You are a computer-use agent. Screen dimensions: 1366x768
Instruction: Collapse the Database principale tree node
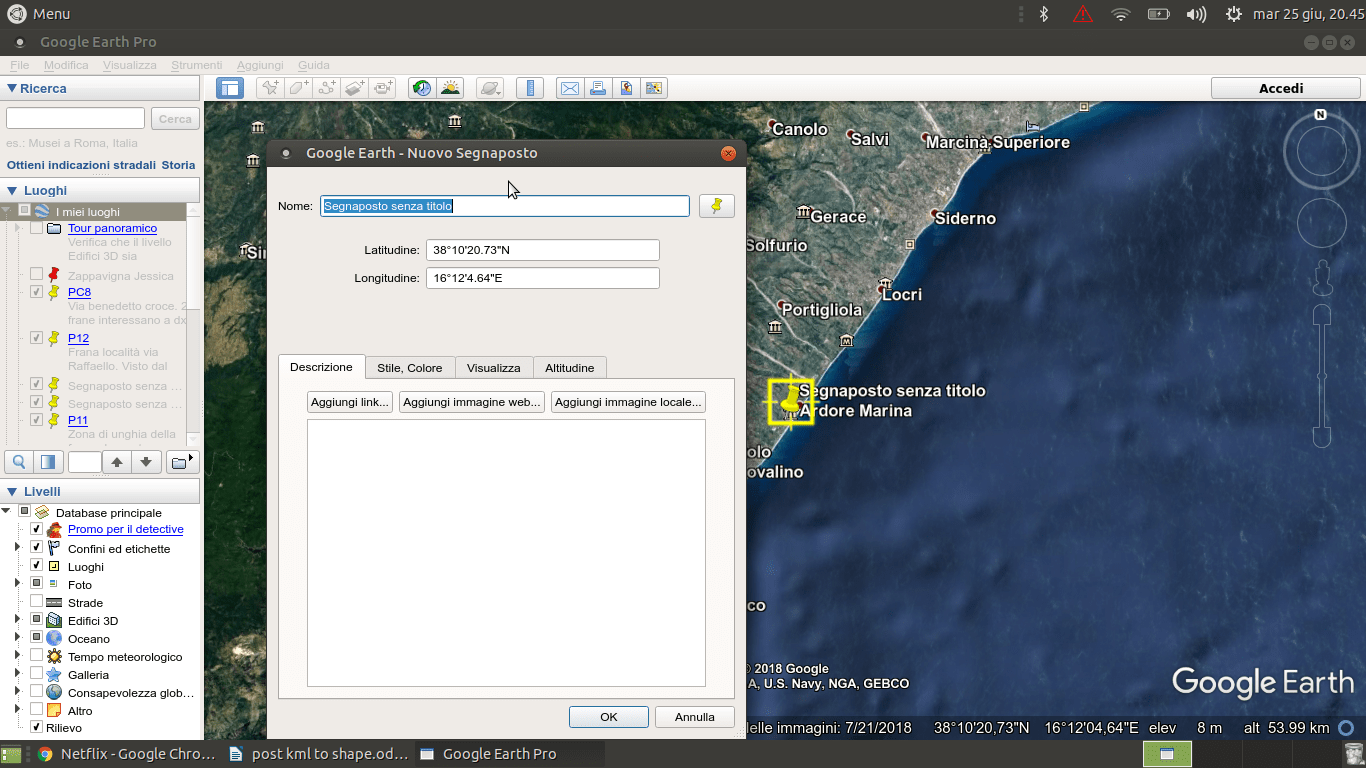coord(8,511)
